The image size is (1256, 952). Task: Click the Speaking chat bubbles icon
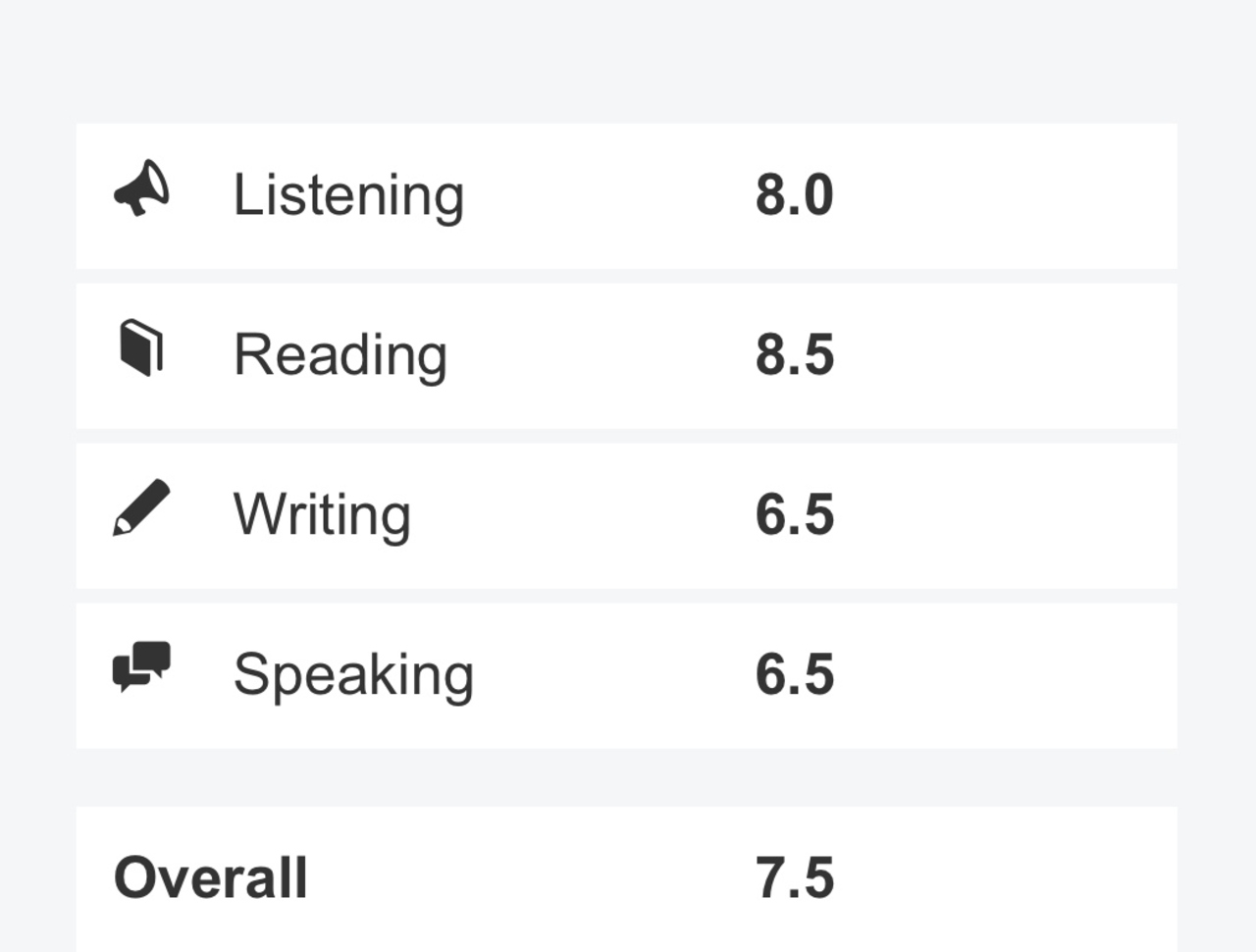tap(141, 667)
